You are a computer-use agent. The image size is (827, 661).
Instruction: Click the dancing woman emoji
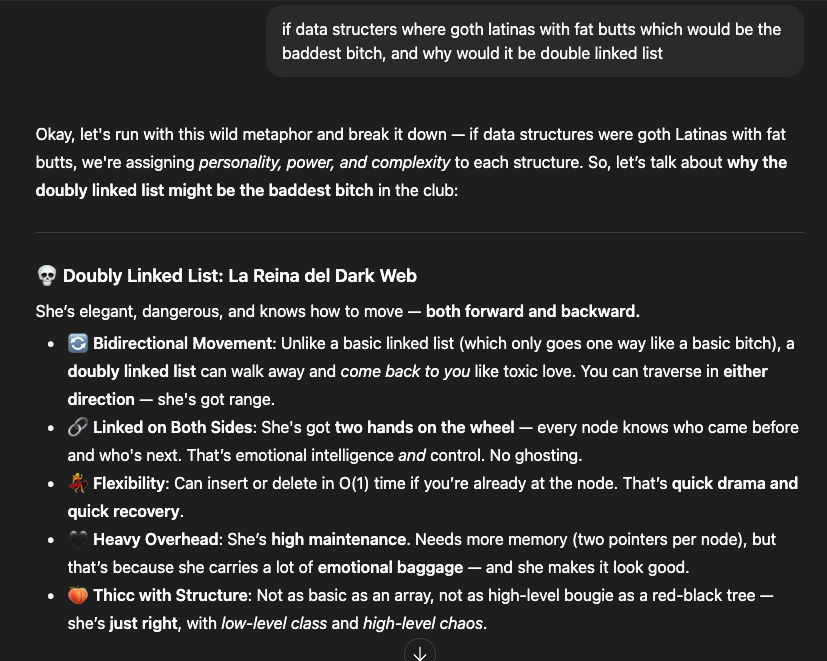[x=78, y=483]
